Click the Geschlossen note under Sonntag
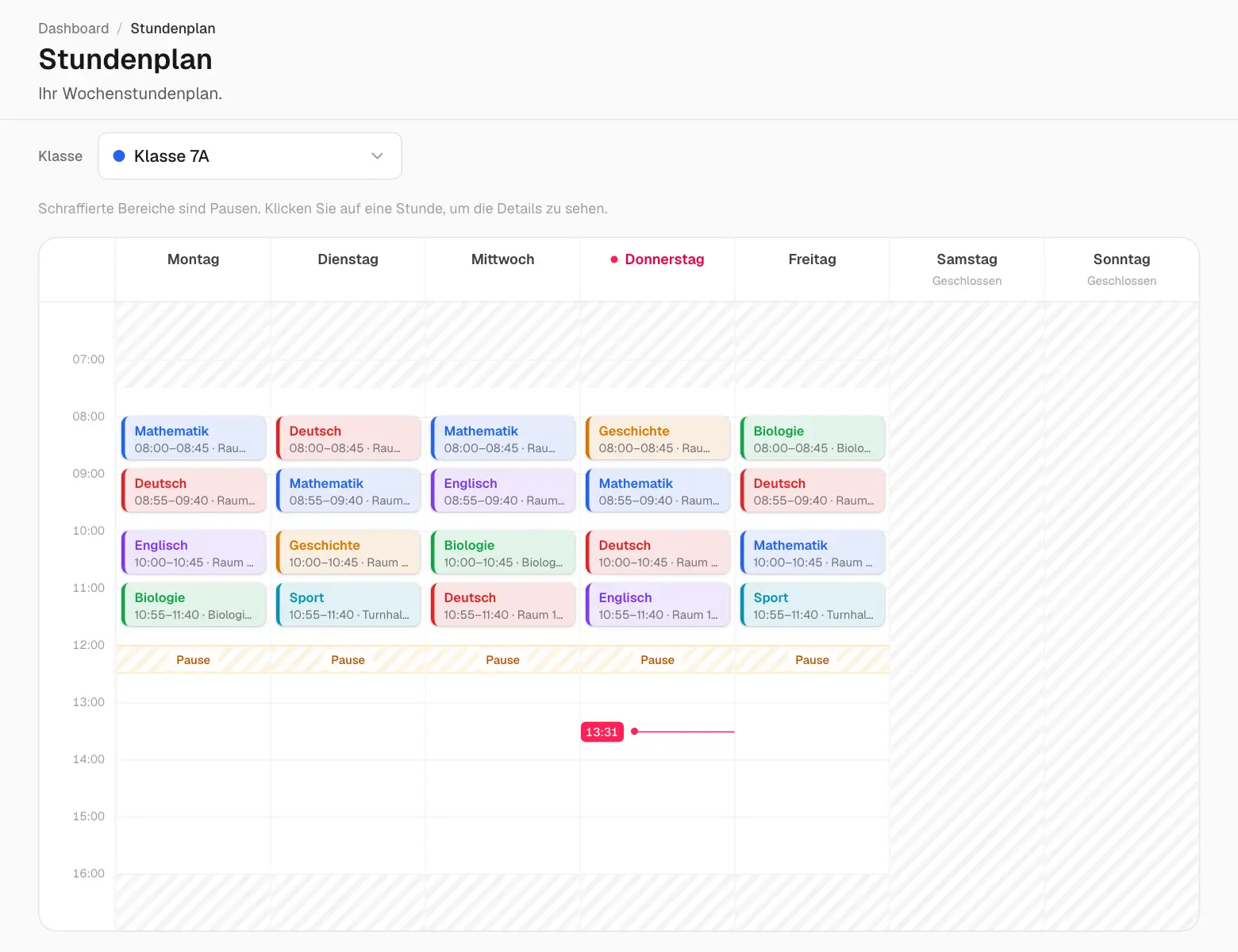Image resolution: width=1238 pixels, height=952 pixels. (x=1122, y=281)
